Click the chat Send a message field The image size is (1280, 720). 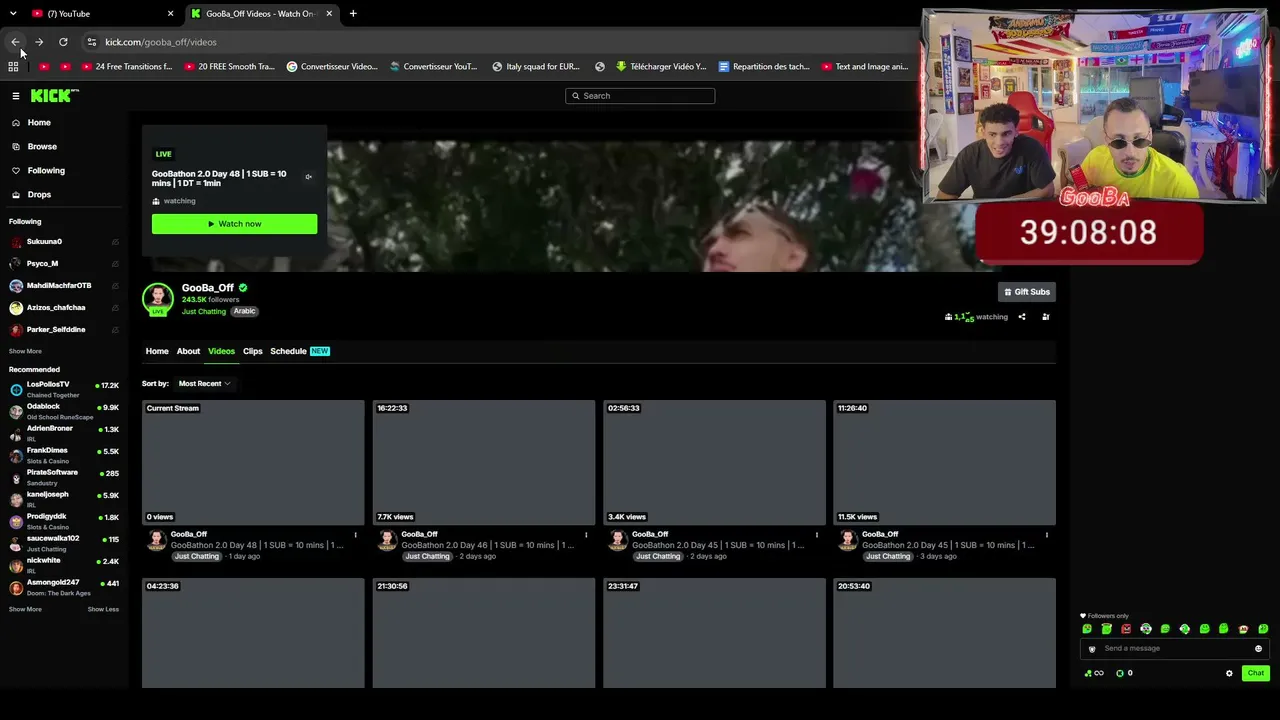coord(1174,649)
